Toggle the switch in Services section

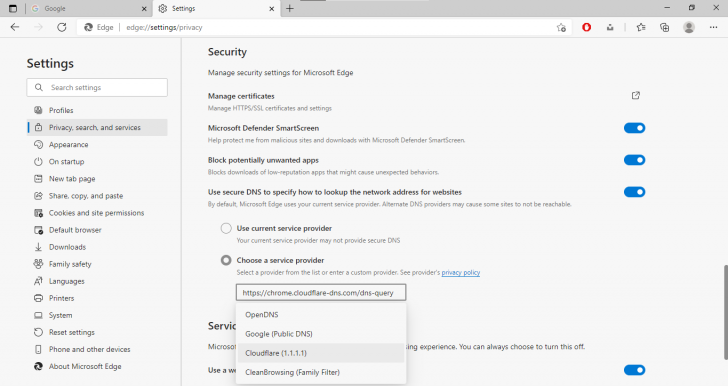pos(634,370)
